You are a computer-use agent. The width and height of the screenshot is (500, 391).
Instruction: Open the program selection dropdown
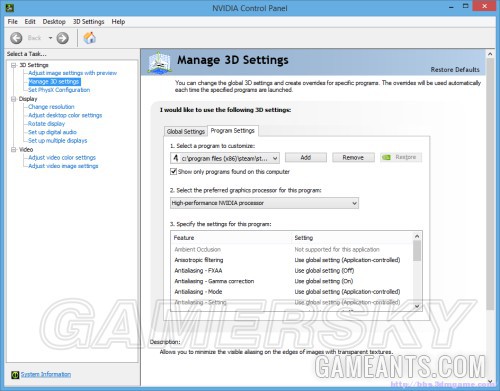click(225, 158)
